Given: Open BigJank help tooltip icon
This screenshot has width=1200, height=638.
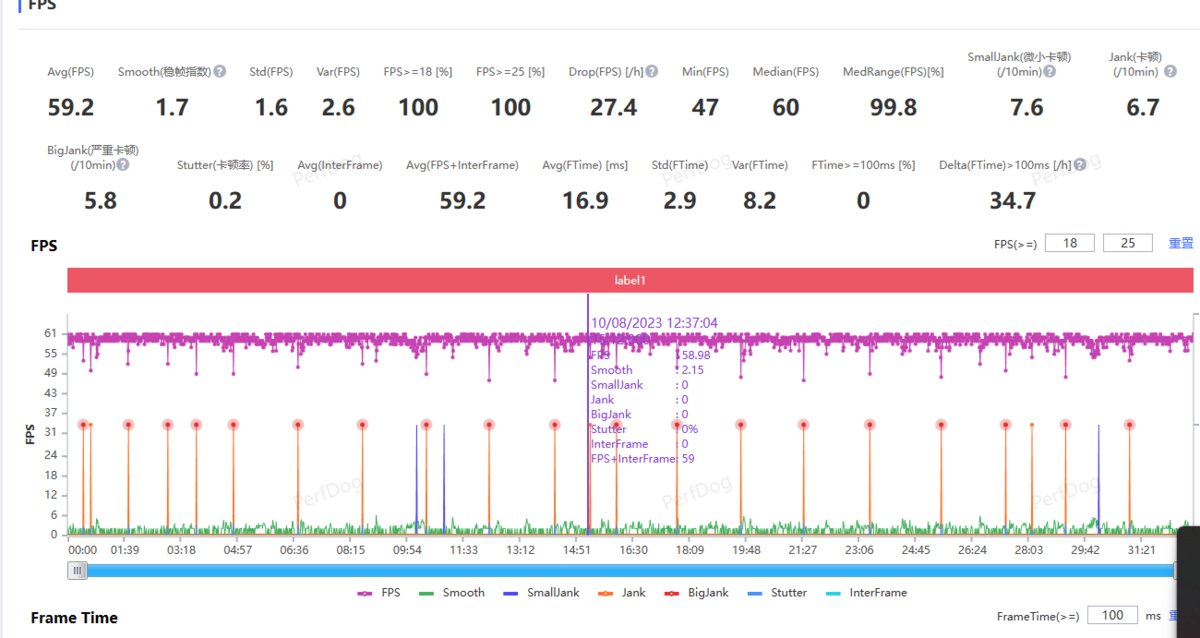Looking at the screenshot, I should click(122, 165).
